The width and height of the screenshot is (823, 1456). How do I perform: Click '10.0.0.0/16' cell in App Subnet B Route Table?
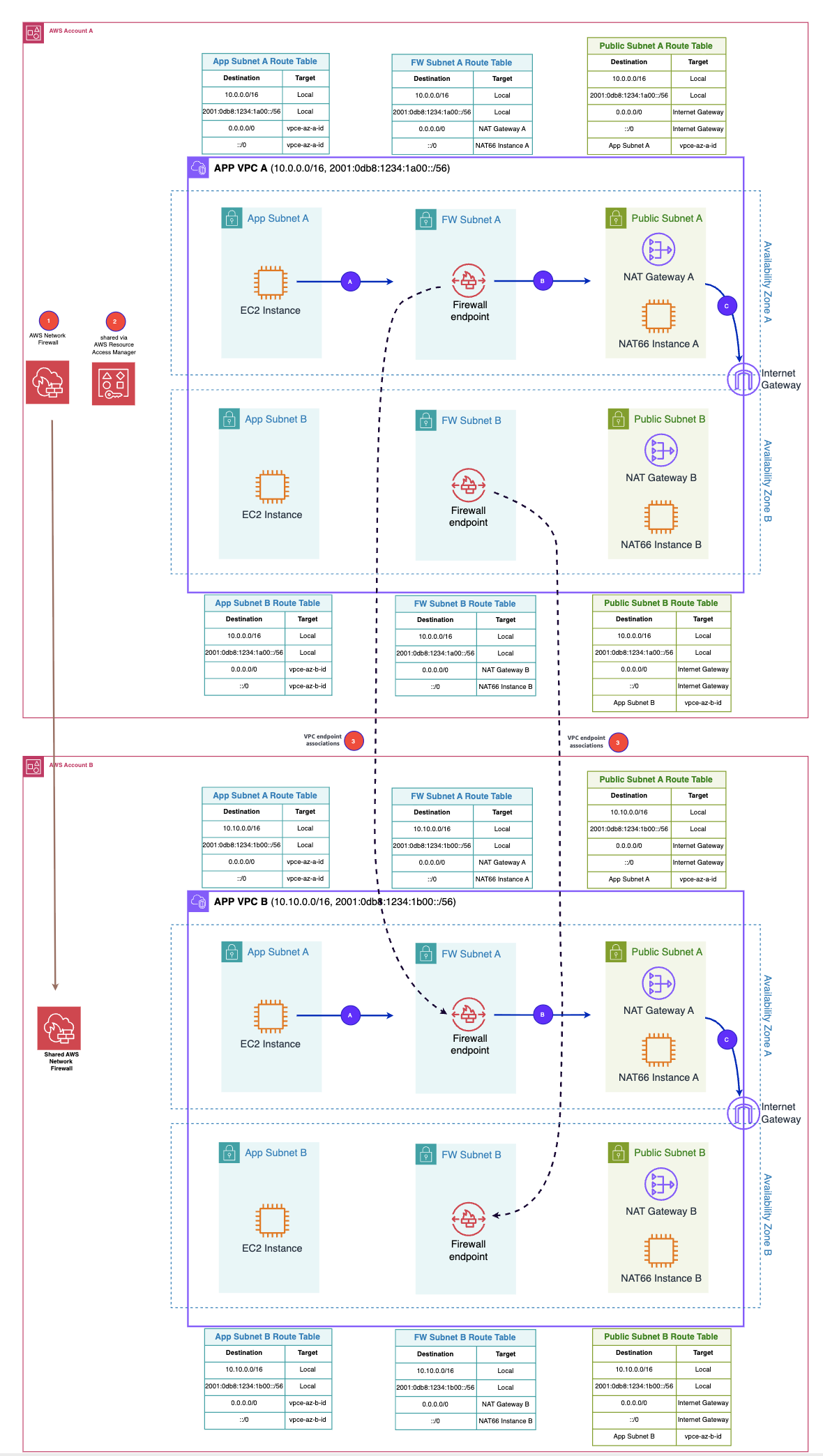(x=244, y=636)
